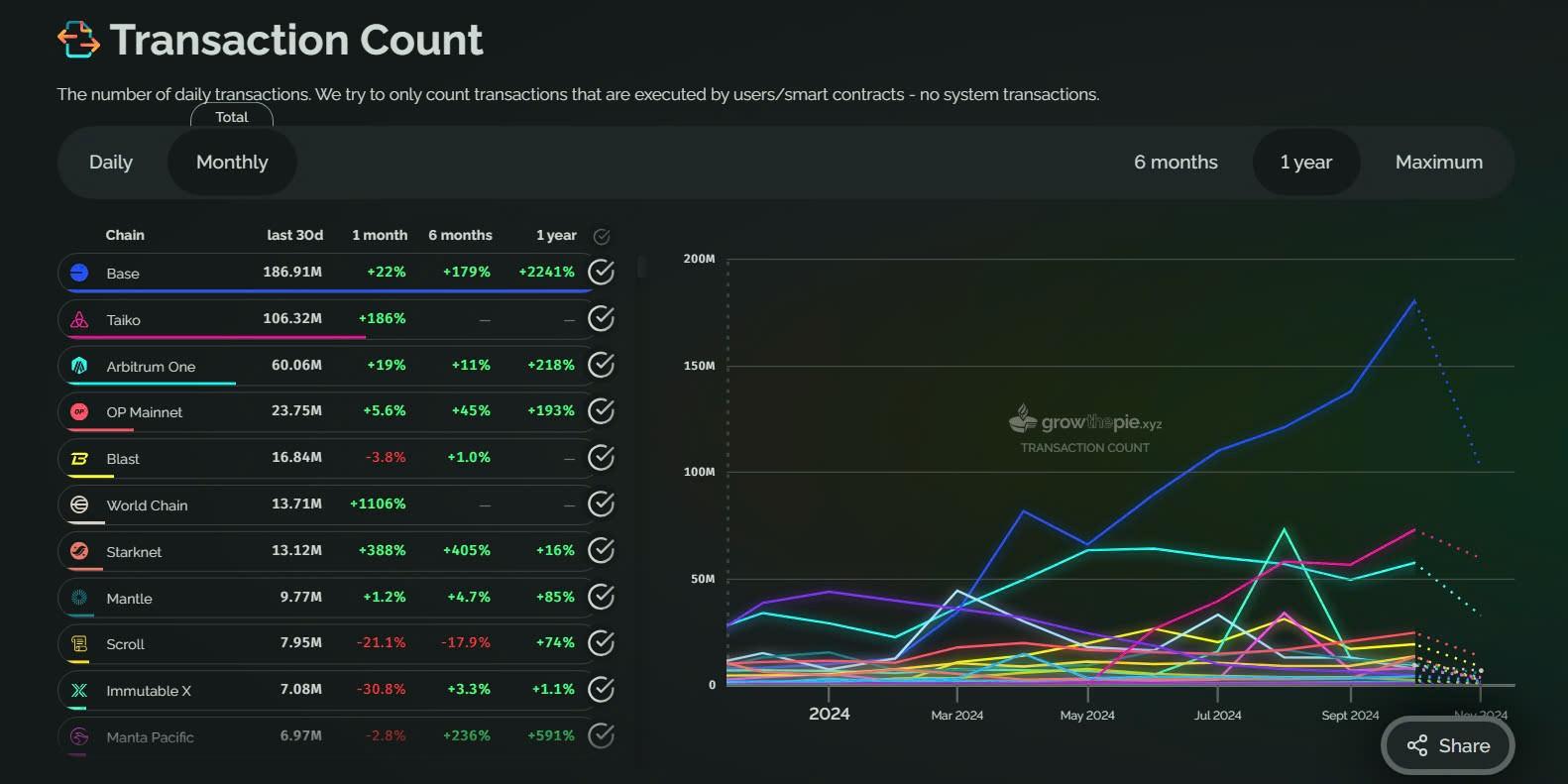Sort by 1 year column header
The image size is (1568, 784).
tap(556, 235)
